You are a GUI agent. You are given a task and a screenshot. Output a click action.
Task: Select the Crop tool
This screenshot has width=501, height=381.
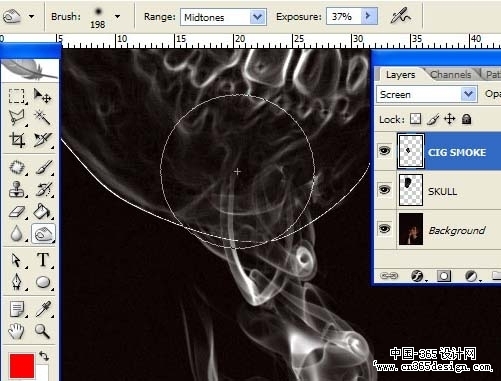pyautogui.click(x=17, y=139)
